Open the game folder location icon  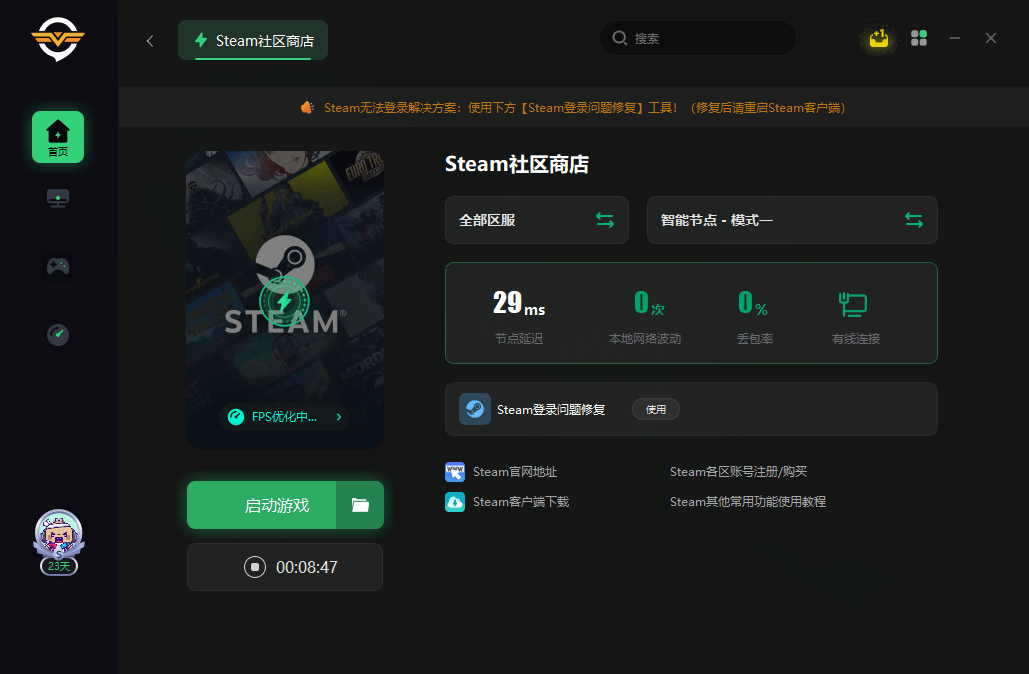360,505
